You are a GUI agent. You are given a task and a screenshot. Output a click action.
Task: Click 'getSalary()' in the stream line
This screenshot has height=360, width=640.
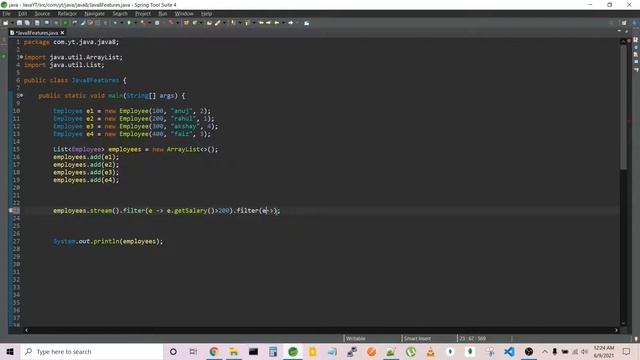coord(194,211)
